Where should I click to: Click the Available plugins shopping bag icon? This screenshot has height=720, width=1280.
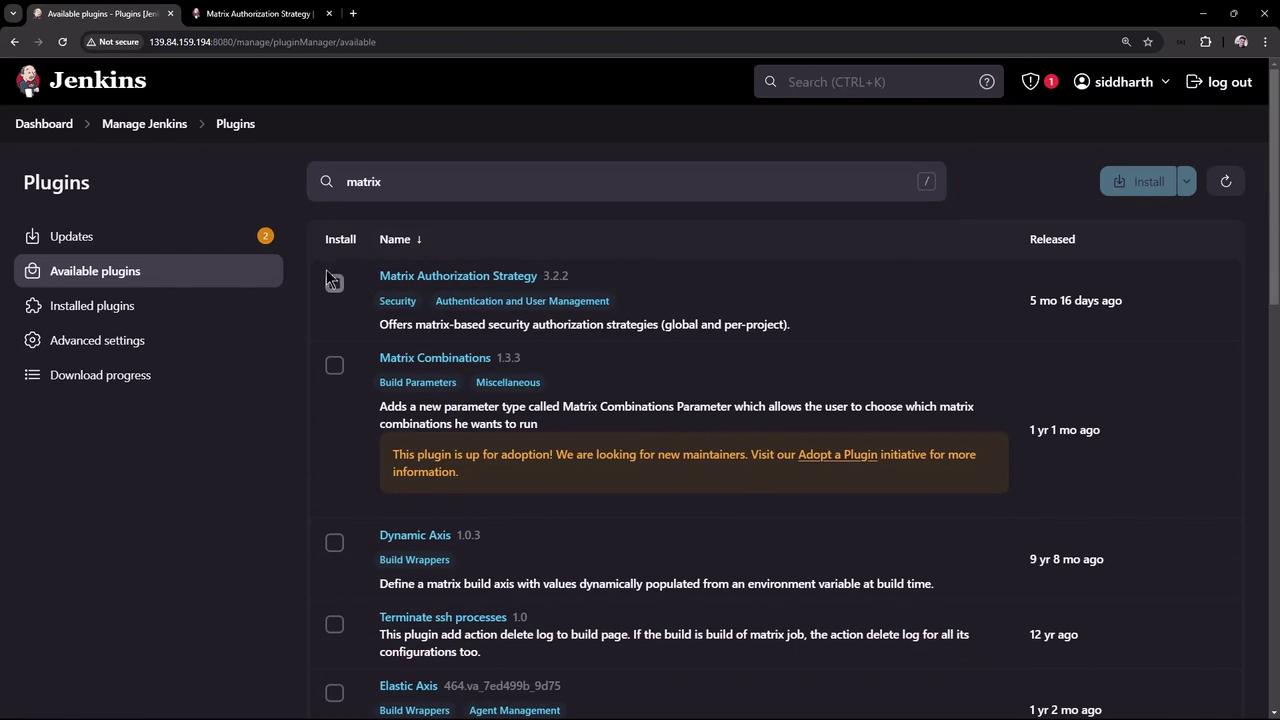(x=32, y=271)
